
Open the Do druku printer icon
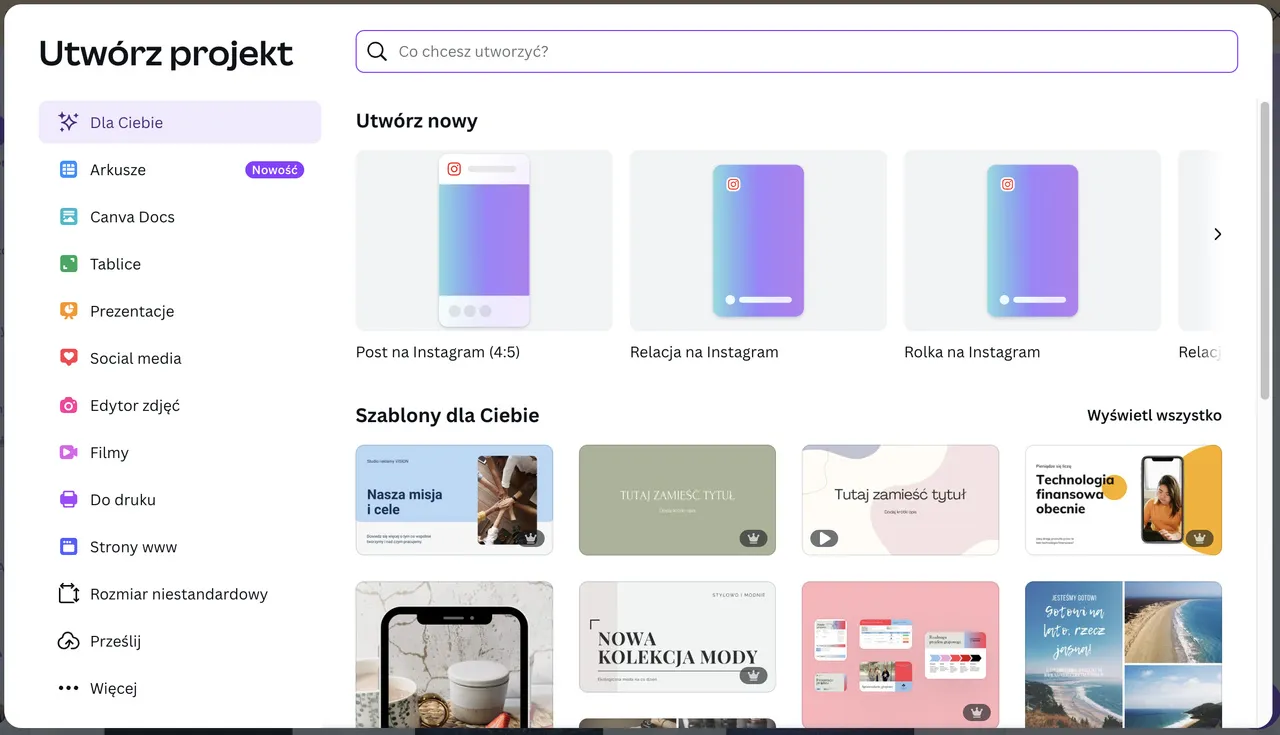68,499
